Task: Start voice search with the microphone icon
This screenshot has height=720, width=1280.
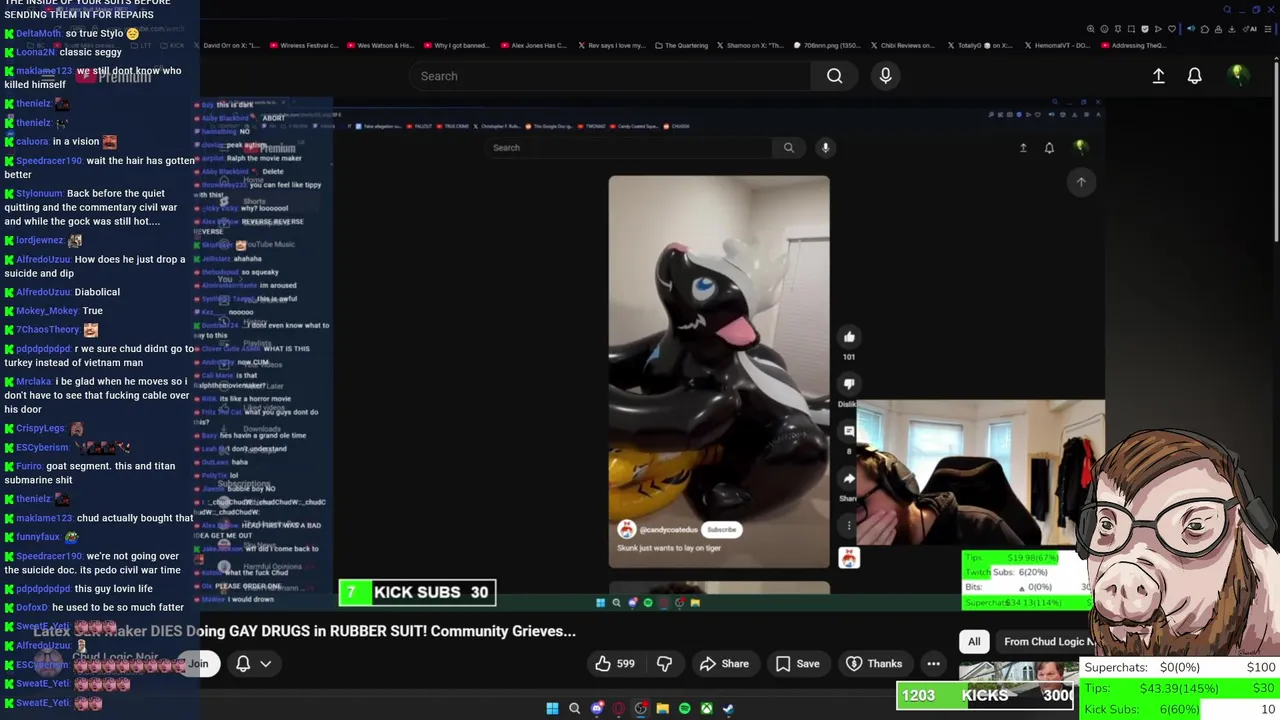Action: pos(885,76)
